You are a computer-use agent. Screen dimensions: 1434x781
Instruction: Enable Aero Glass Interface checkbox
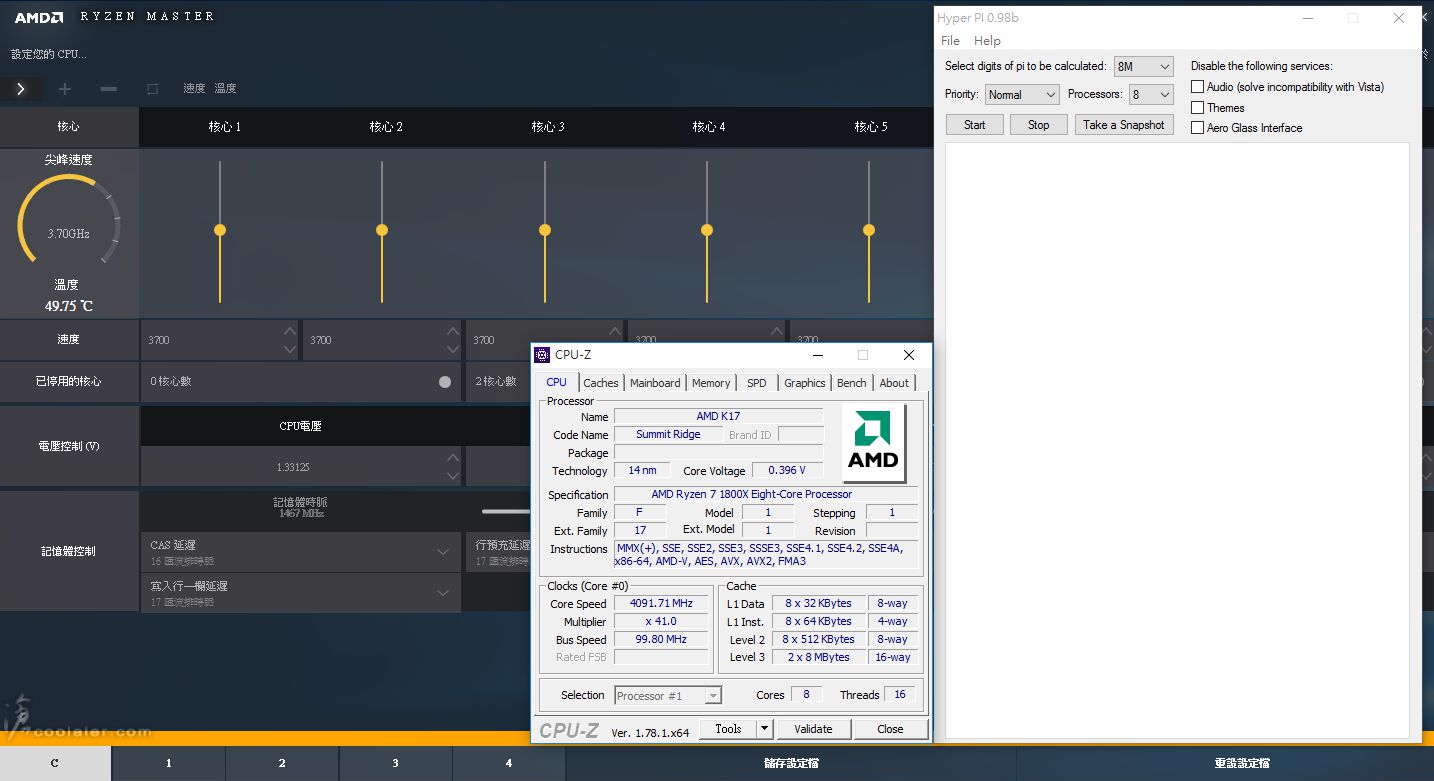coord(1197,127)
